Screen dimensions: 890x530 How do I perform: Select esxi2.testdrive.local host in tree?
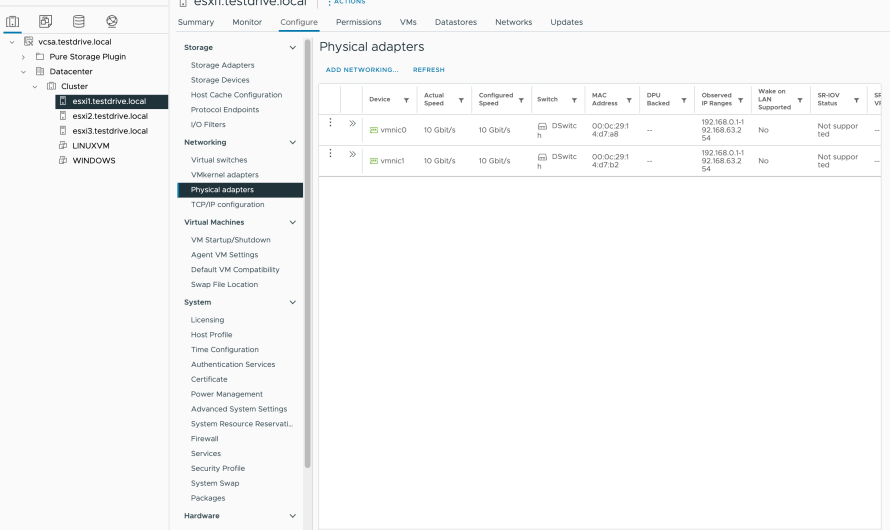[x=109, y=116]
